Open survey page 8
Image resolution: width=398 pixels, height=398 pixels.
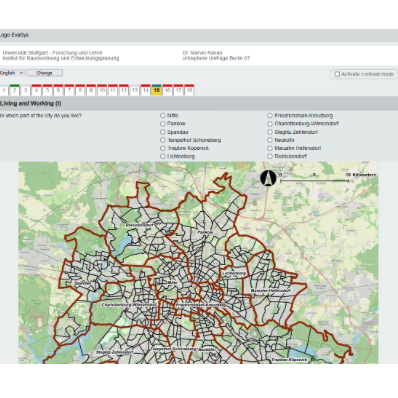pyautogui.click(x=80, y=90)
